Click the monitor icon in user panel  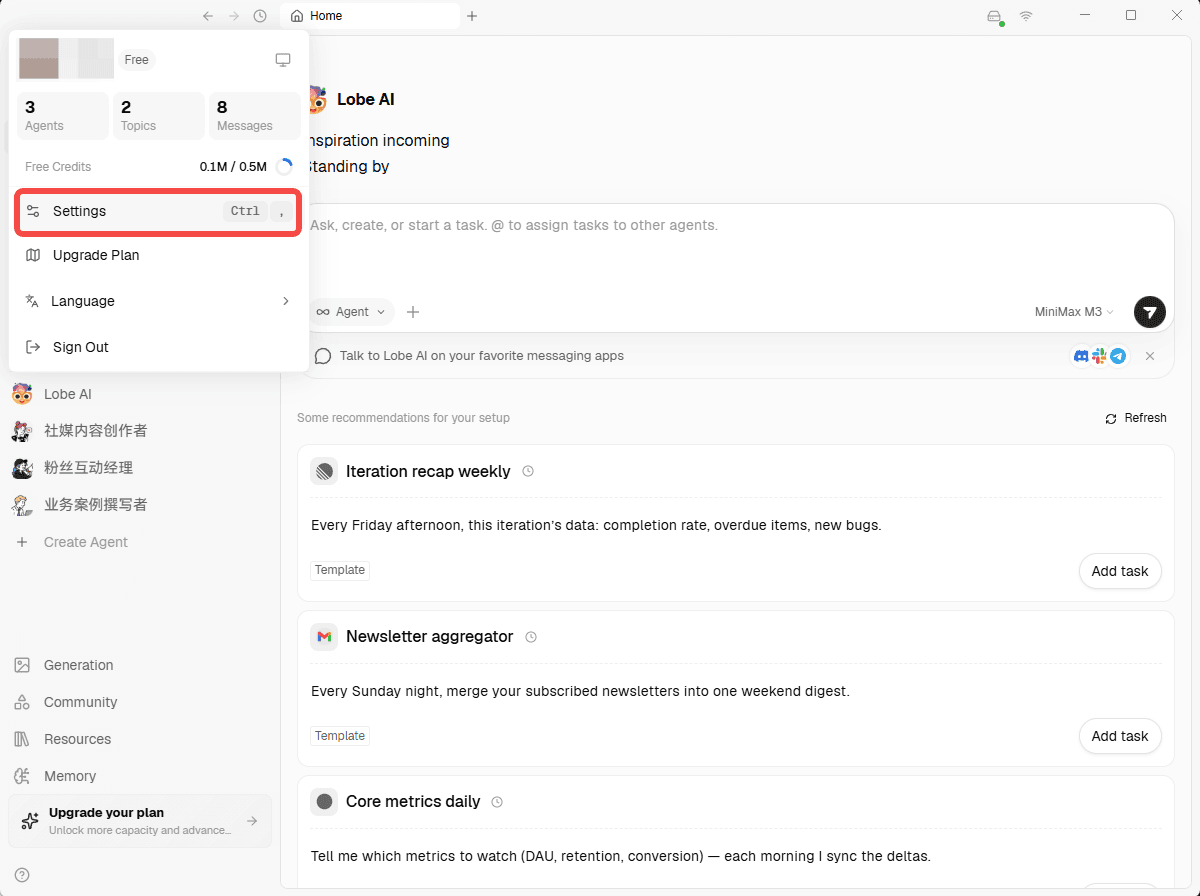coord(283,60)
